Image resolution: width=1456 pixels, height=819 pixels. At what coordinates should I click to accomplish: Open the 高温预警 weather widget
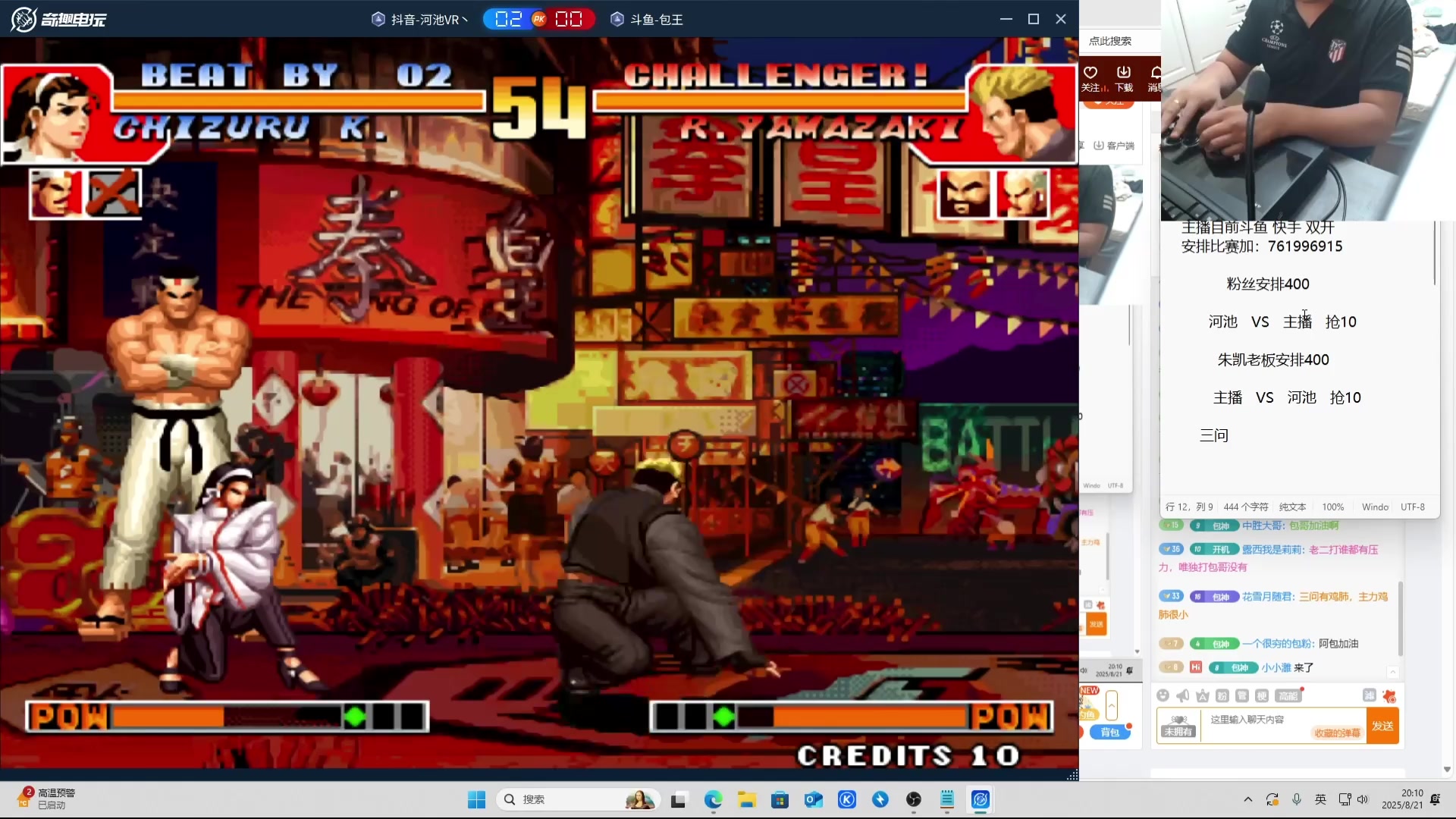point(45,799)
